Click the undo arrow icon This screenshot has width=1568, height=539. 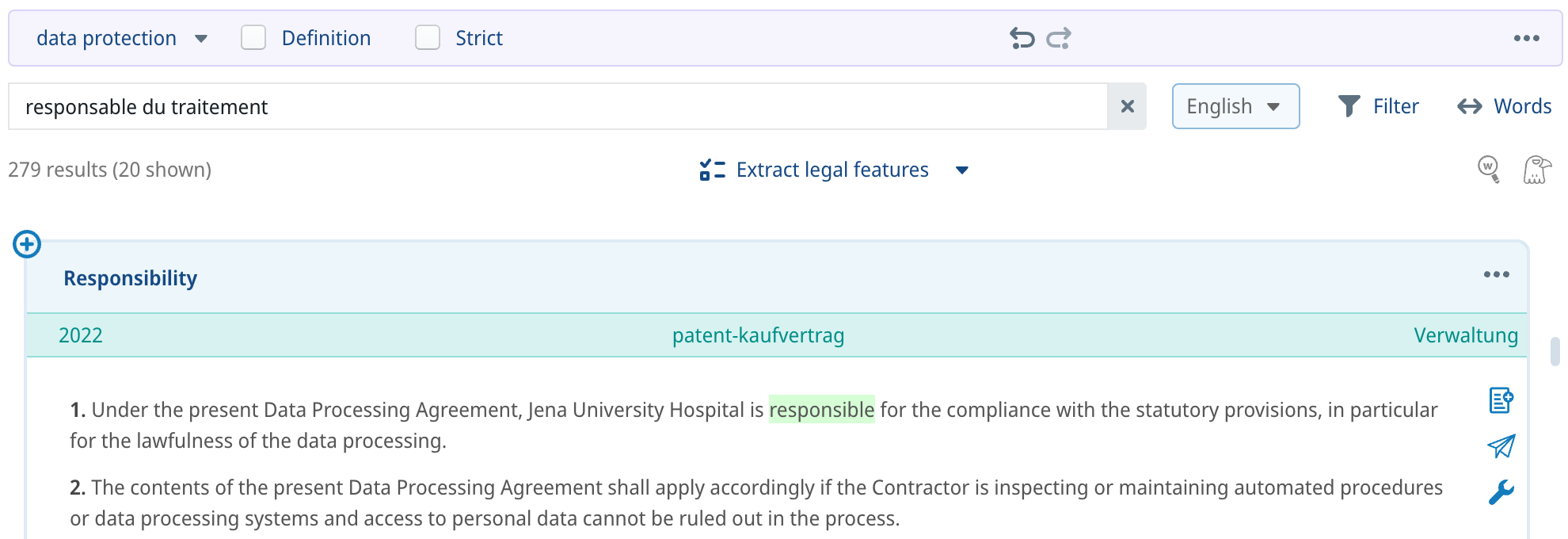[1022, 38]
